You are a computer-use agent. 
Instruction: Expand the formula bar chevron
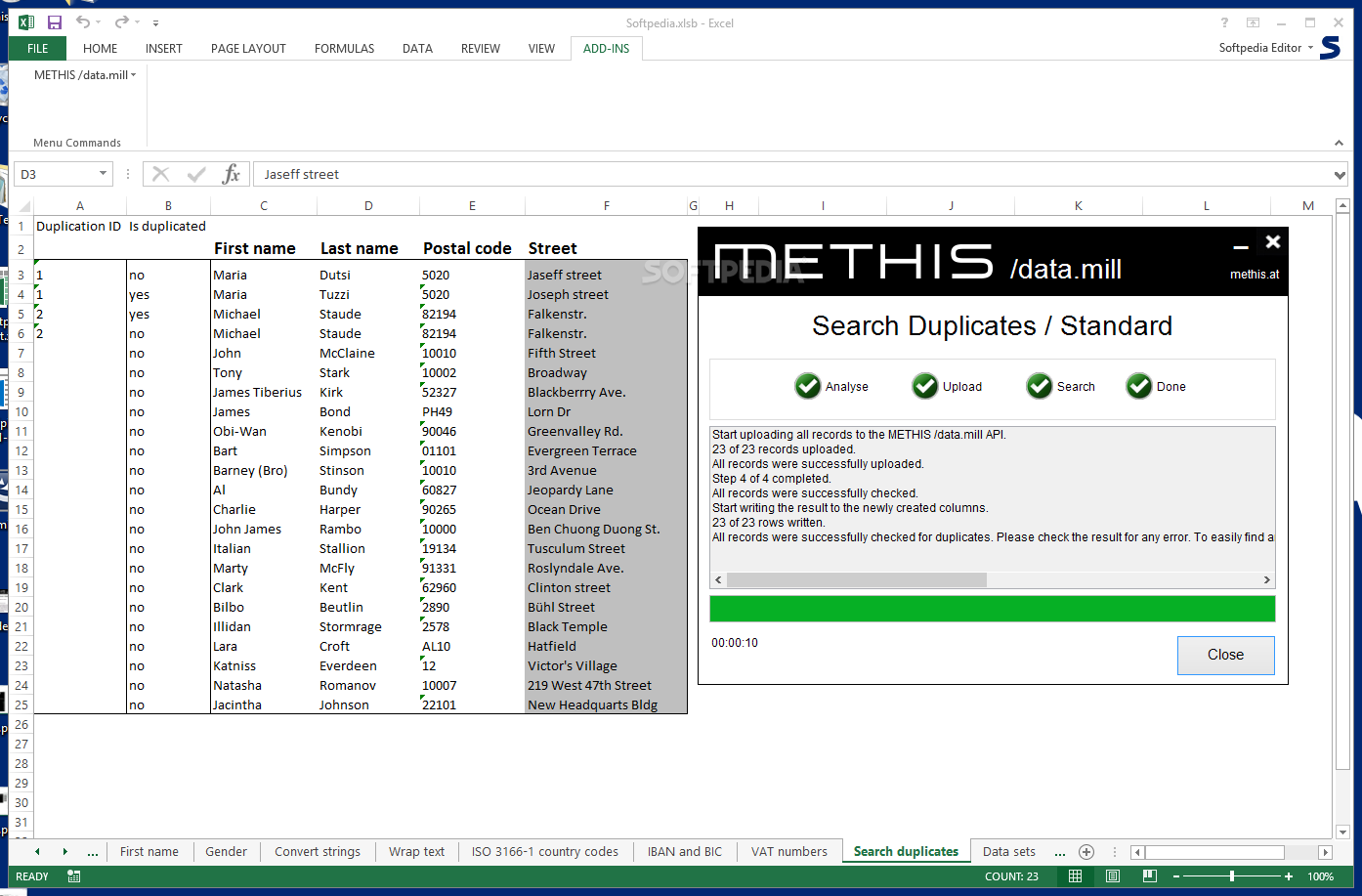[x=1339, y=175]
